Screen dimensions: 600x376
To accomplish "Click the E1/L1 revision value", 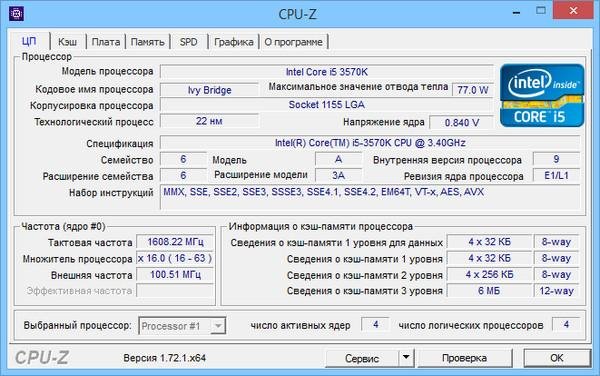I will [x=556, y=176].
